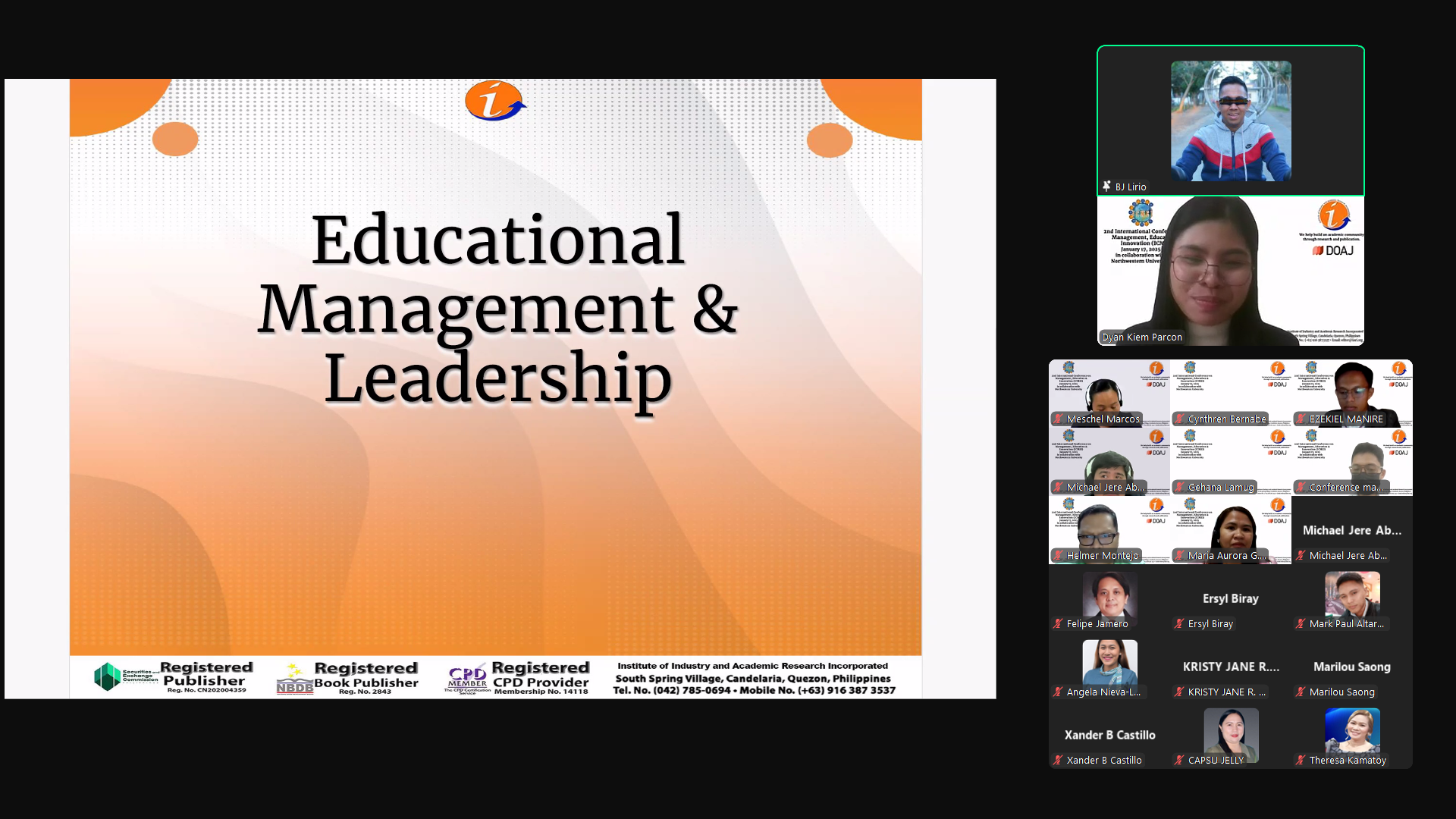Click the Marilou Saong name label
This screenshot has height=819, width=1456.
click(1341, 692)
